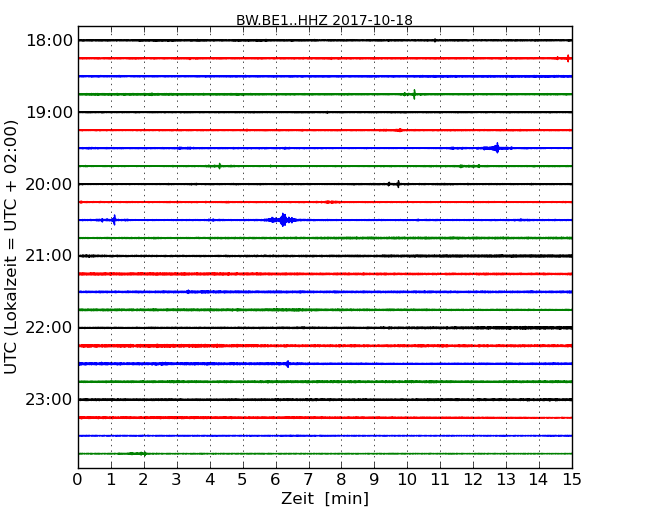Click x-axis tick label 6
650x520 pixels.
coord(275,479)
